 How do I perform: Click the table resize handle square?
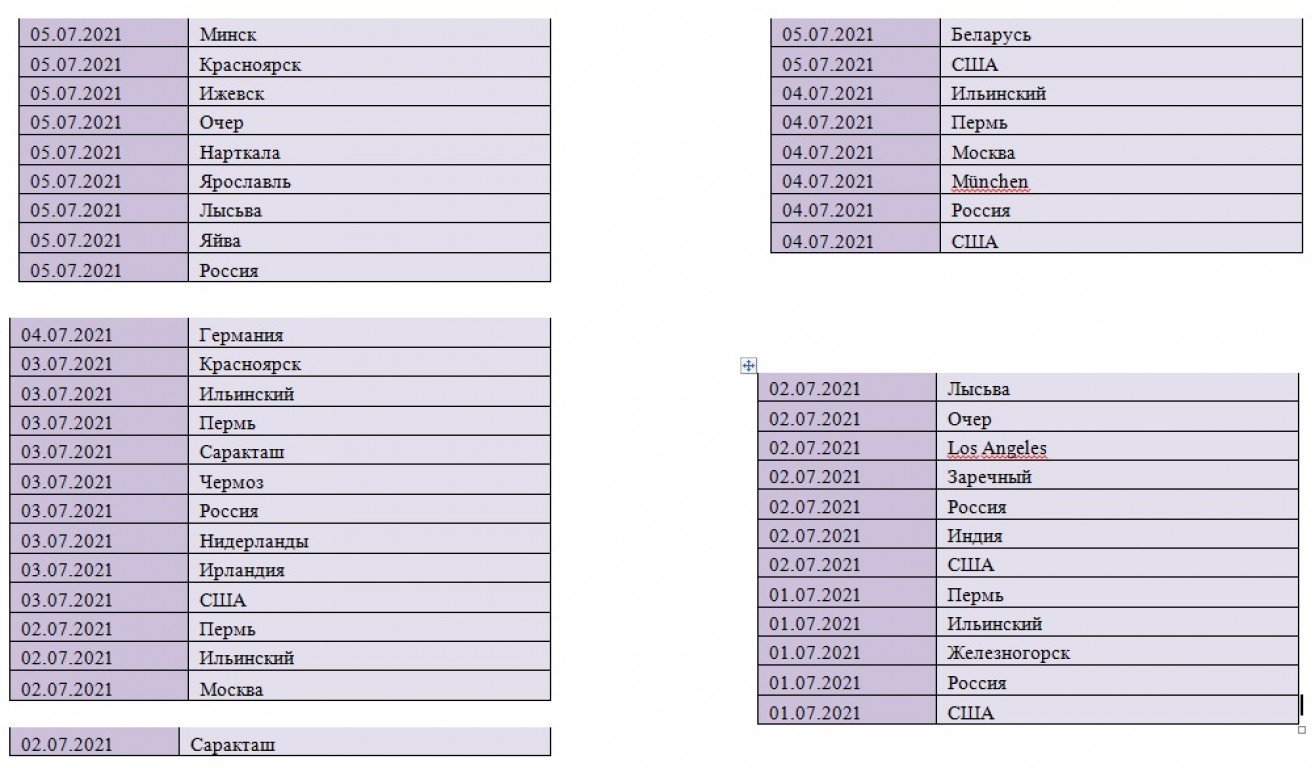1301,730
